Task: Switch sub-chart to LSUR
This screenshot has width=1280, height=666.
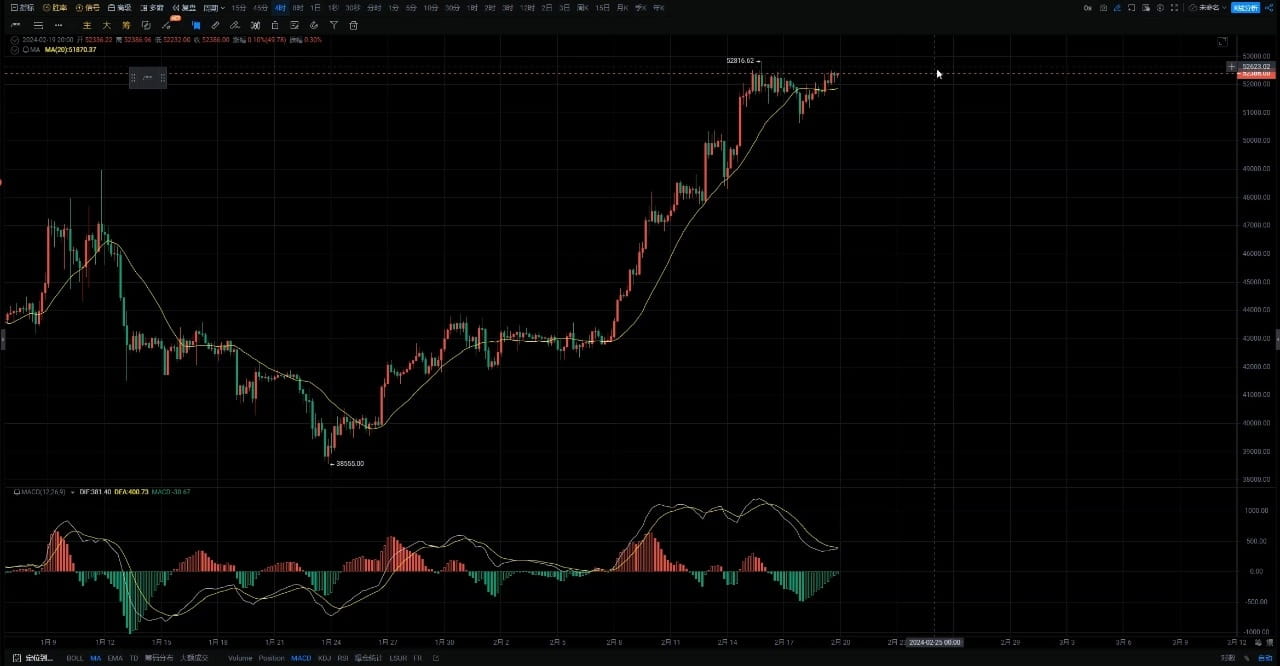Action: pos(398,658)
